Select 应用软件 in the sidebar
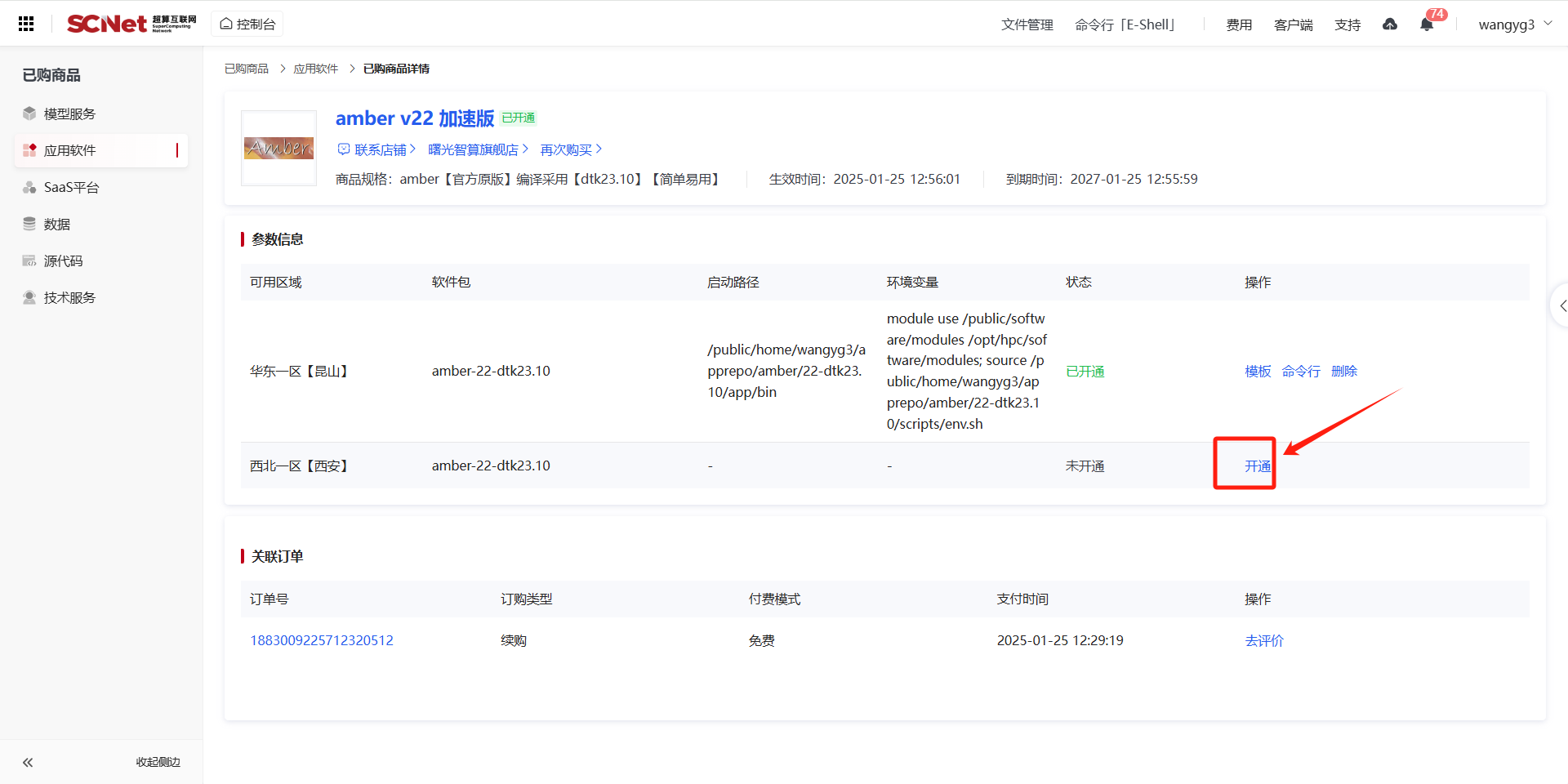The width and height of the screenshot is (1568, 784). pyautogui.click(x=69, y=150)
